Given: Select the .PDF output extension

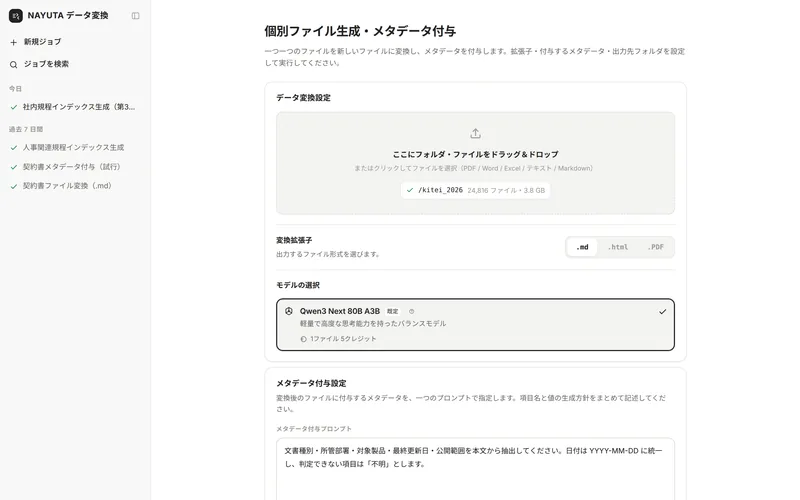Looking at the screenshot, I should click(655, 247).
